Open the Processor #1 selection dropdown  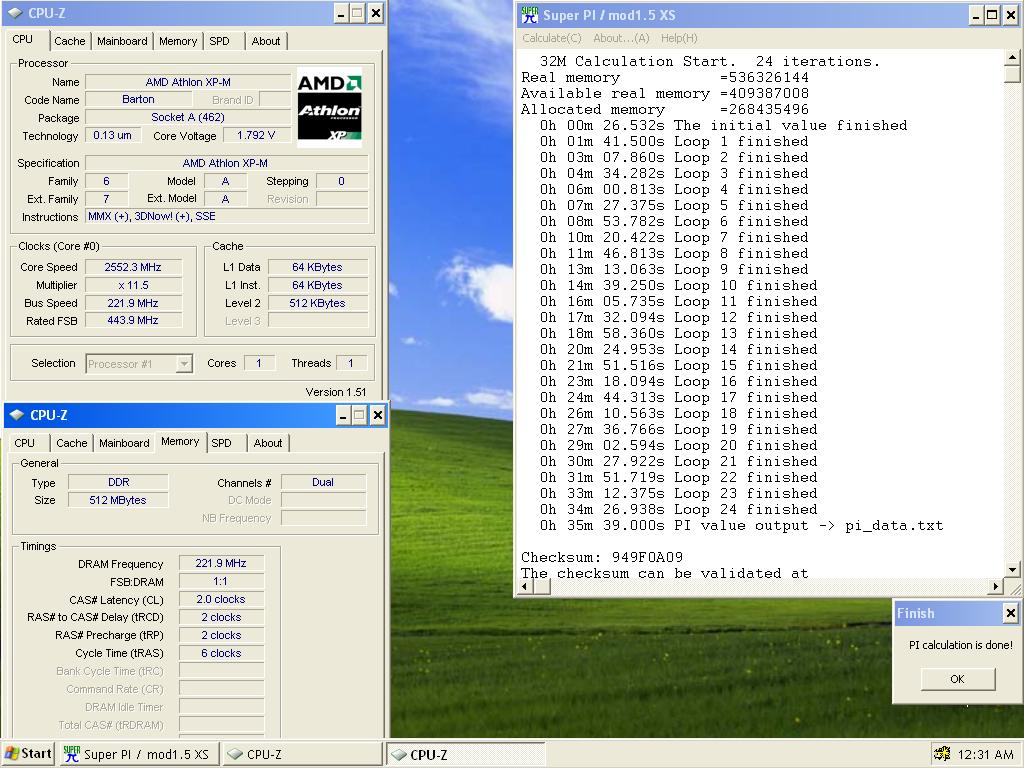185,364
